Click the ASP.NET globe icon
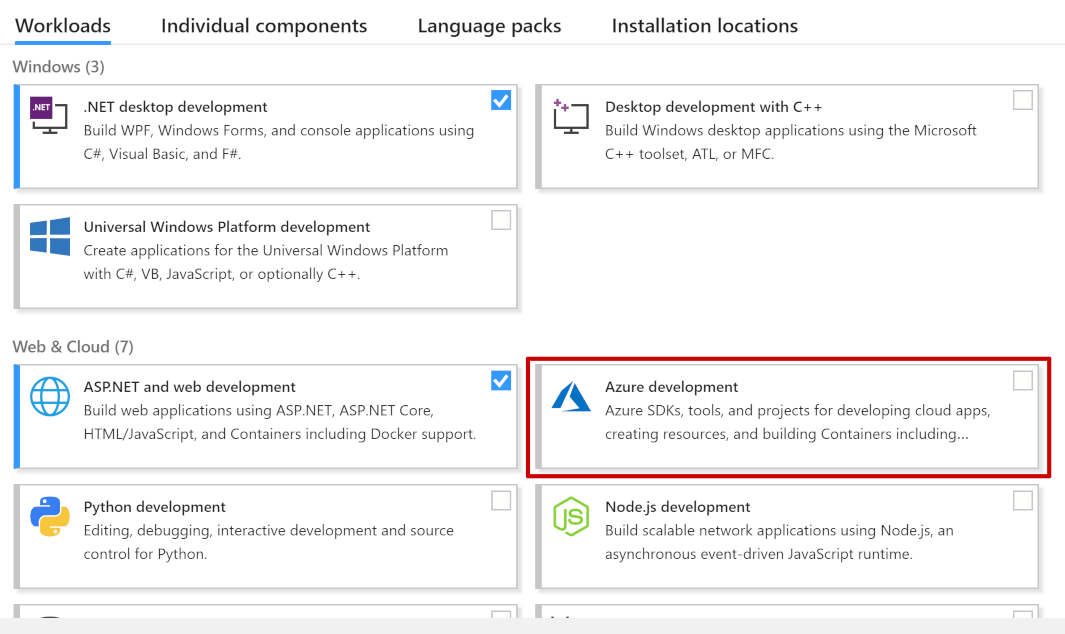The height and width of the screenshot is (634, 1065). point(50,396)
